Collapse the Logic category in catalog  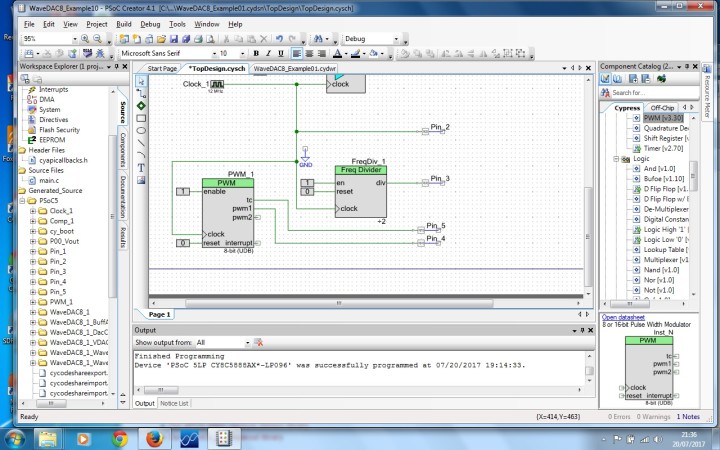616,159
